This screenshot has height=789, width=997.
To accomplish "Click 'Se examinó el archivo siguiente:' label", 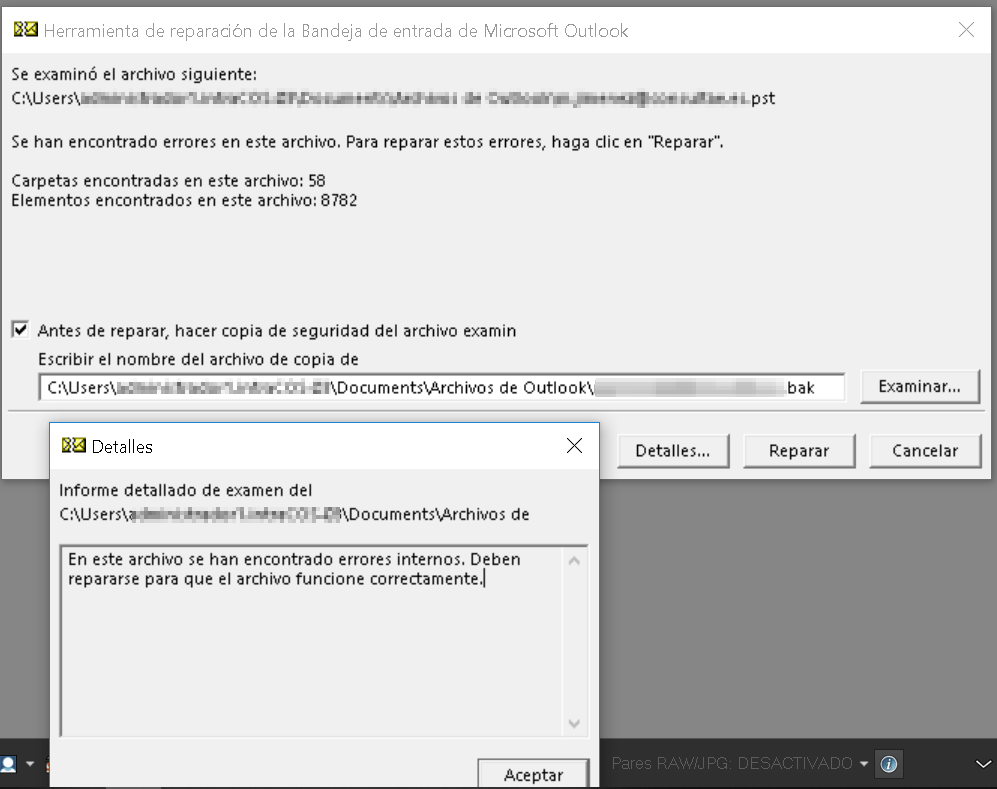I will point(134,74).
